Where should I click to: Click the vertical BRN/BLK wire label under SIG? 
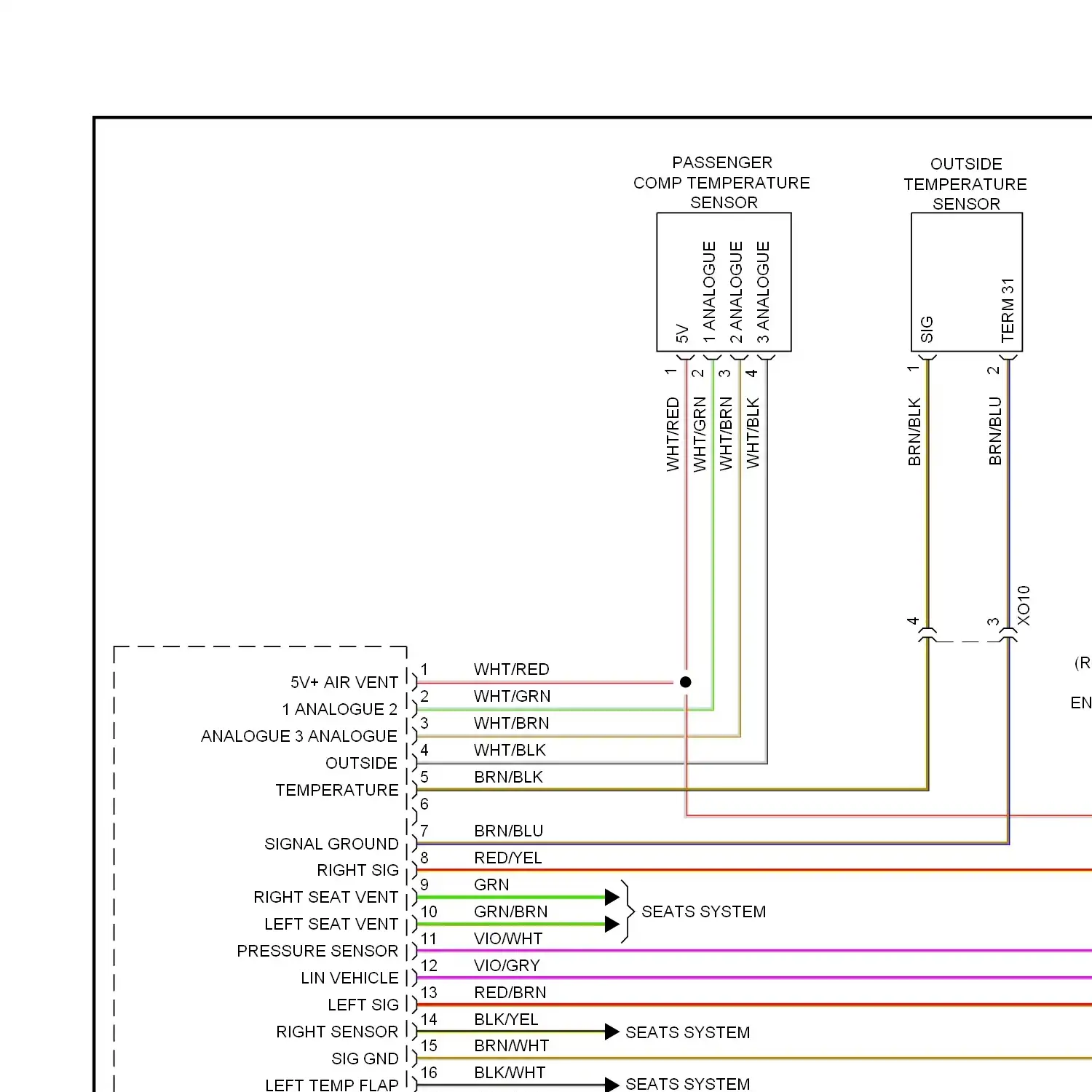click(x=914, y=432)
